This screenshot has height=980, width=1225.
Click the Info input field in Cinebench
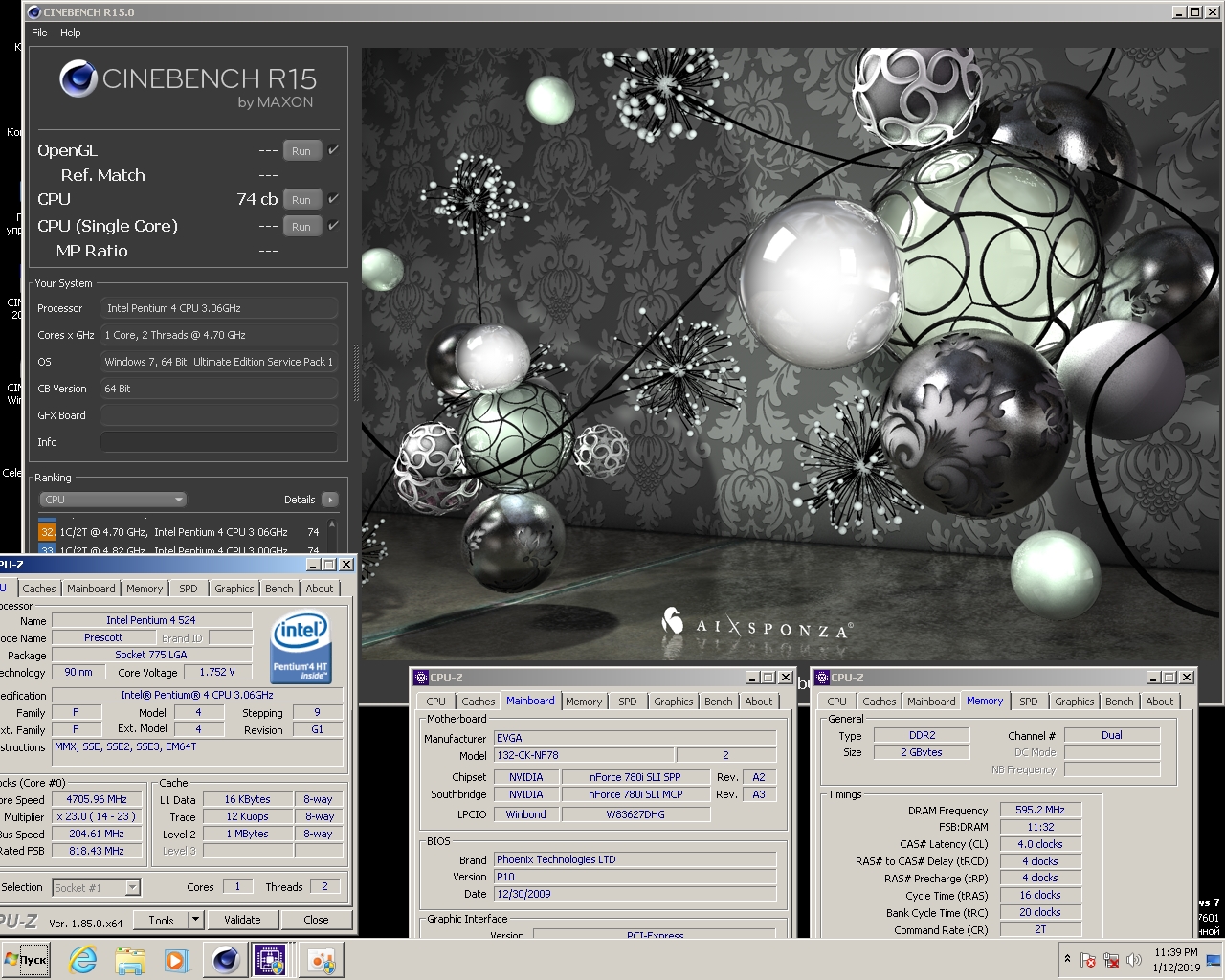pyautogui.click(x=219, y=442)
